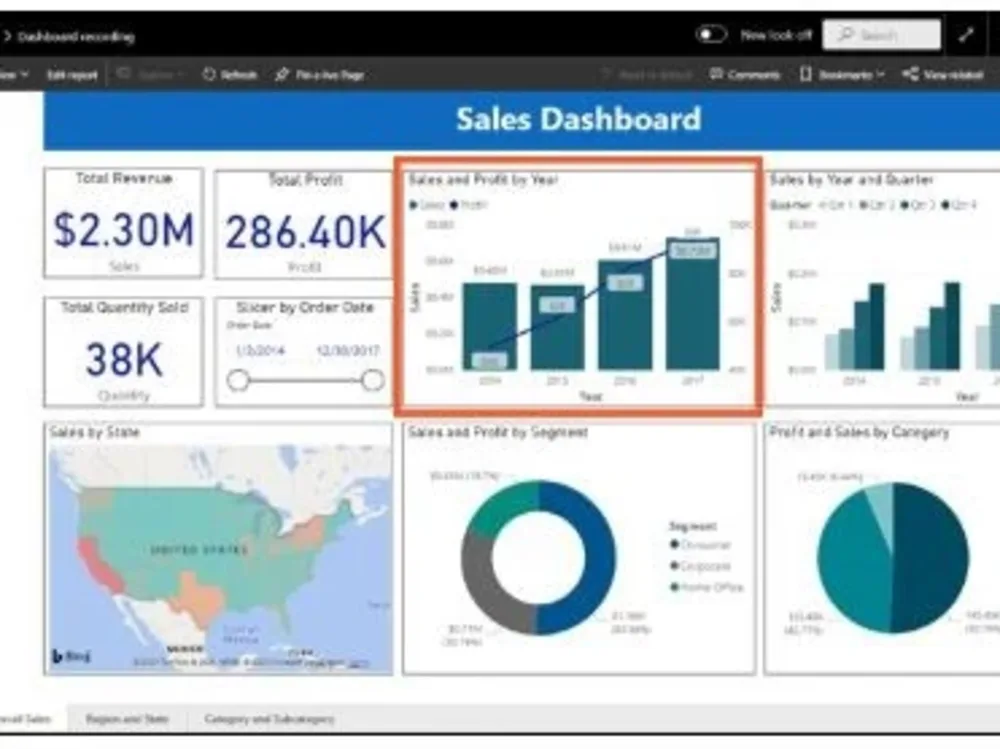Click the Search magnifier icon
This screenshot has height=749, width=1000.
[x=849, y=35]
